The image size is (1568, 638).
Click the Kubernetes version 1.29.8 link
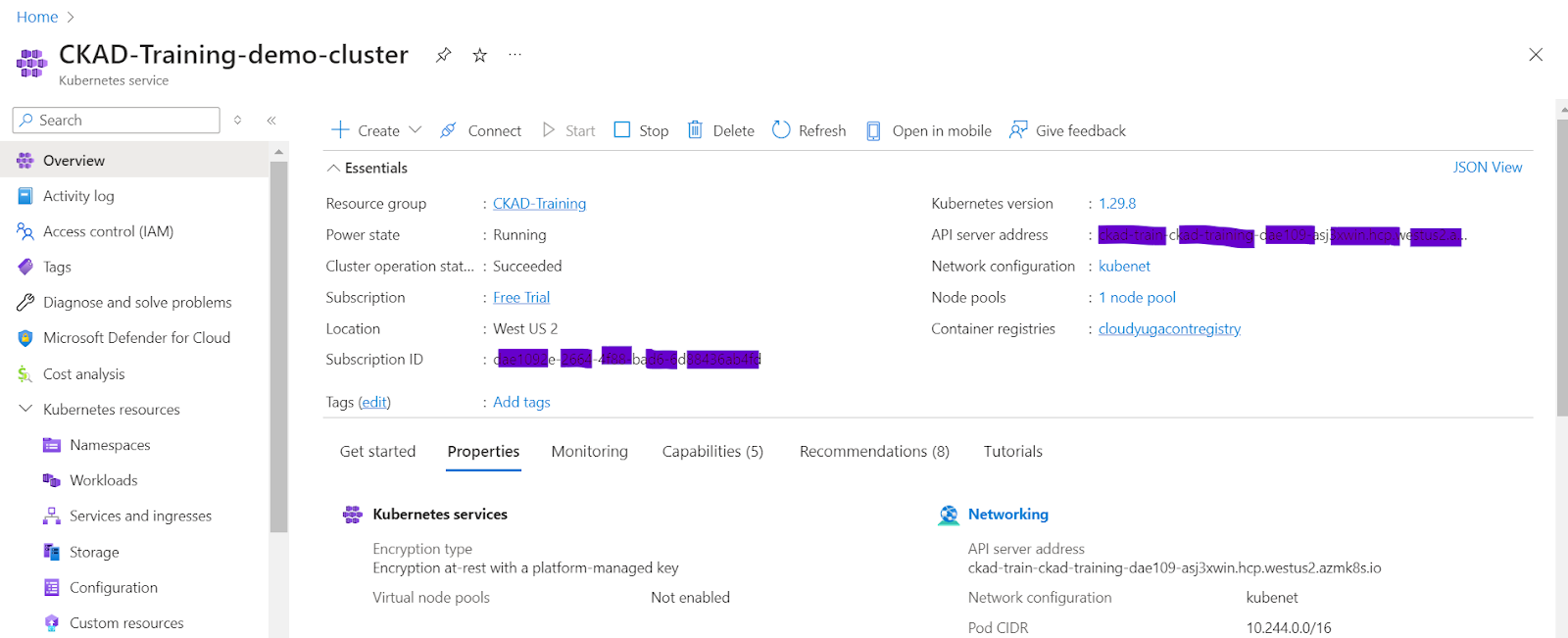(x=1117, y=203)
